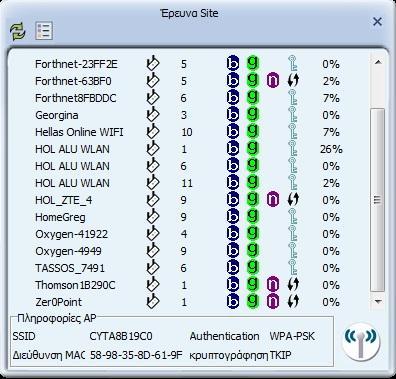Image resolution: width=396 pixels, height=379 pixels.
Task: Click the SSID value CYTA8B19C0
Action: click(121, 336)
